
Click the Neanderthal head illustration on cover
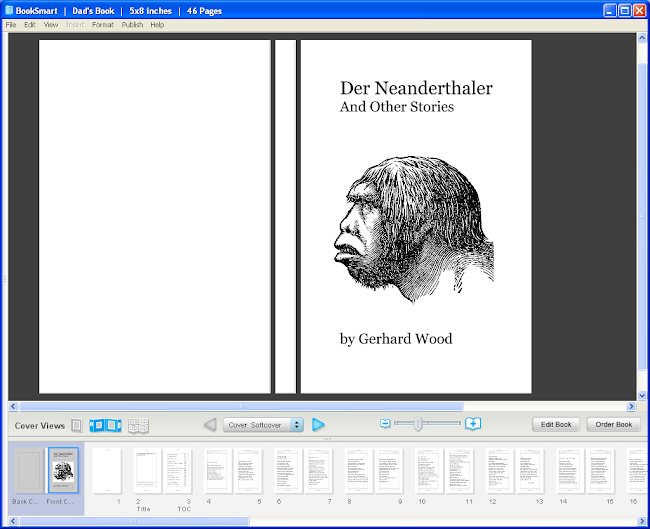[x=414, y=230]
